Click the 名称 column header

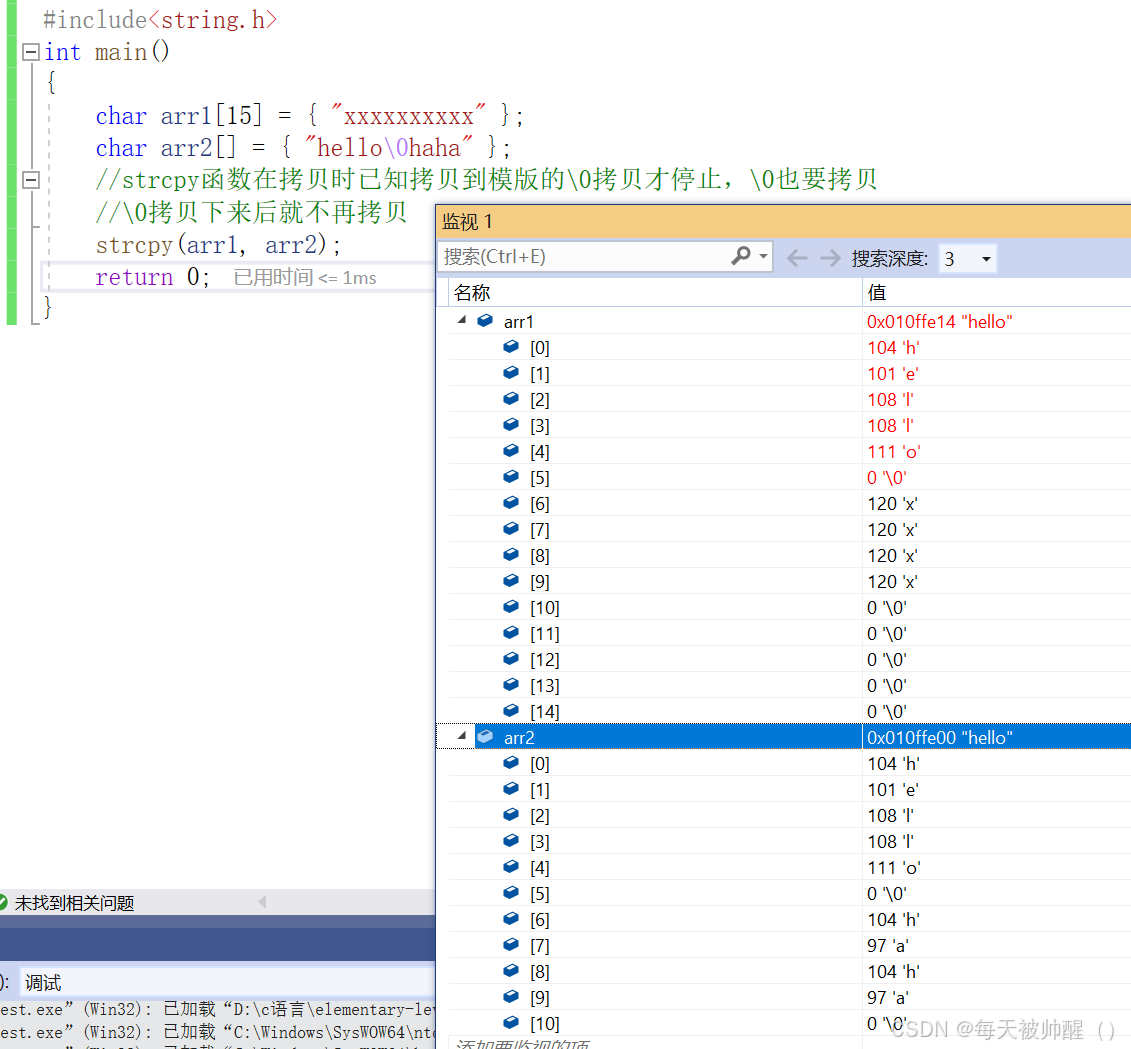[472, 292]
